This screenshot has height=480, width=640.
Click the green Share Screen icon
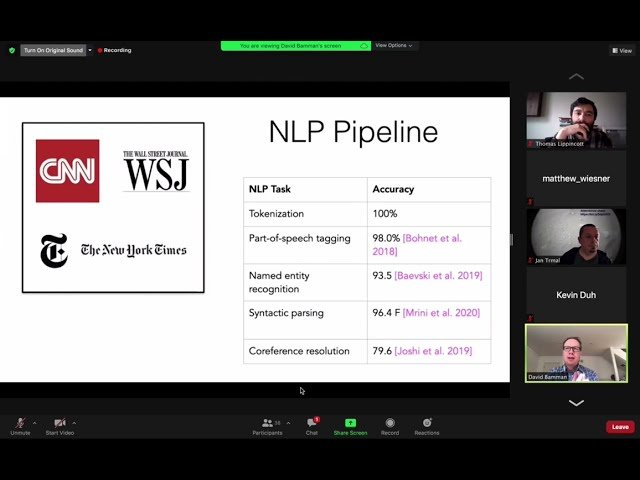point(350,423)
